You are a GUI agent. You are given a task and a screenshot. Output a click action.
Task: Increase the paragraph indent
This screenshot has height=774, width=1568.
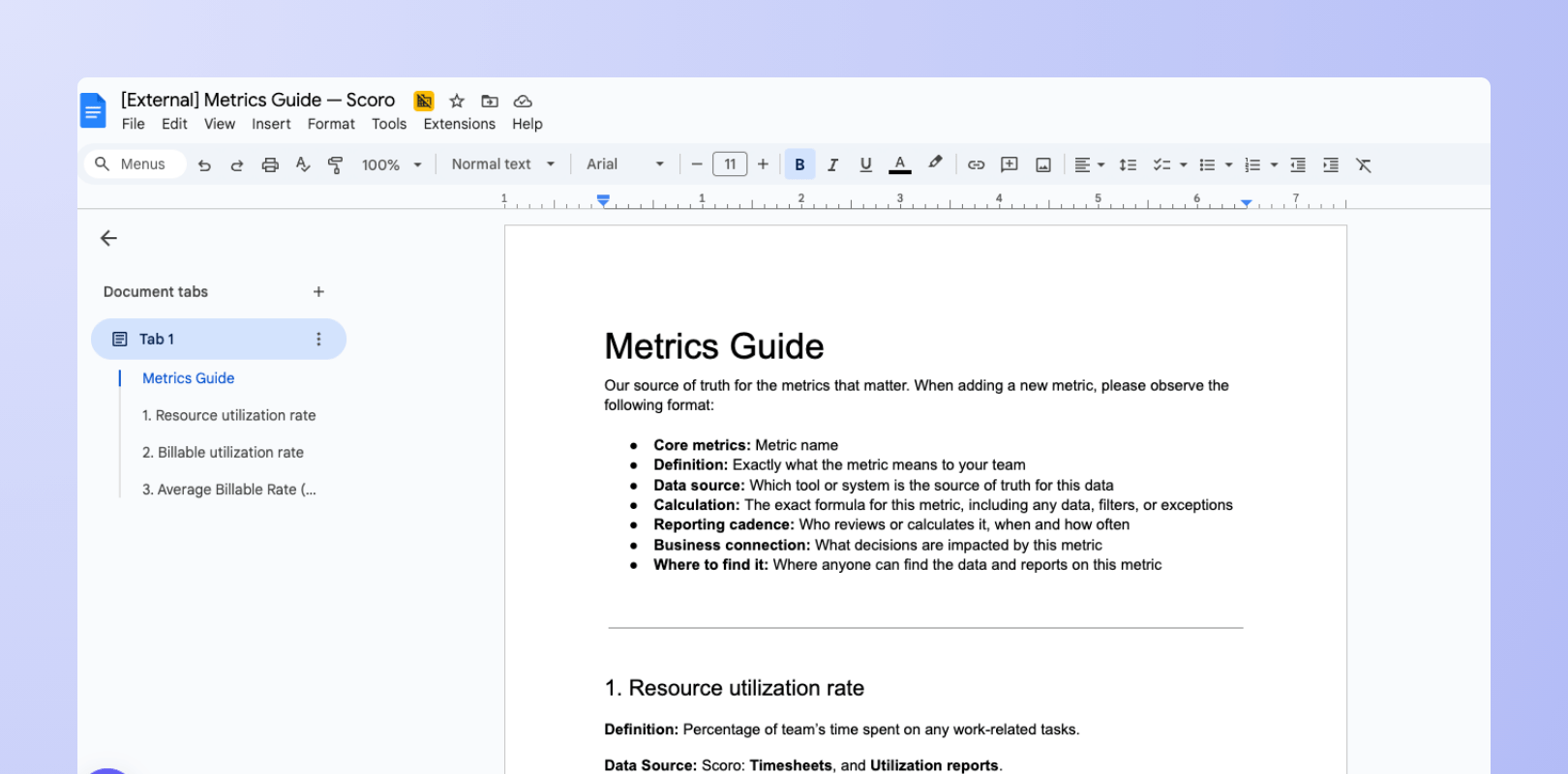pyautogui.click(x=1331, y=164)
